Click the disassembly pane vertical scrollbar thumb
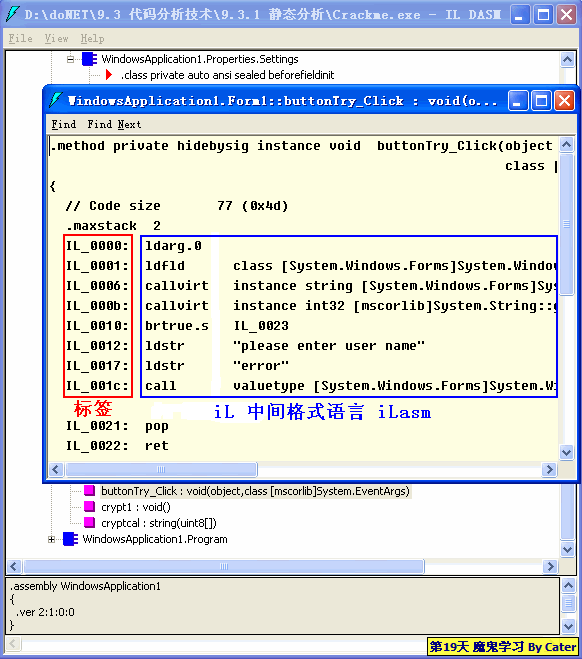 point(566,224)
